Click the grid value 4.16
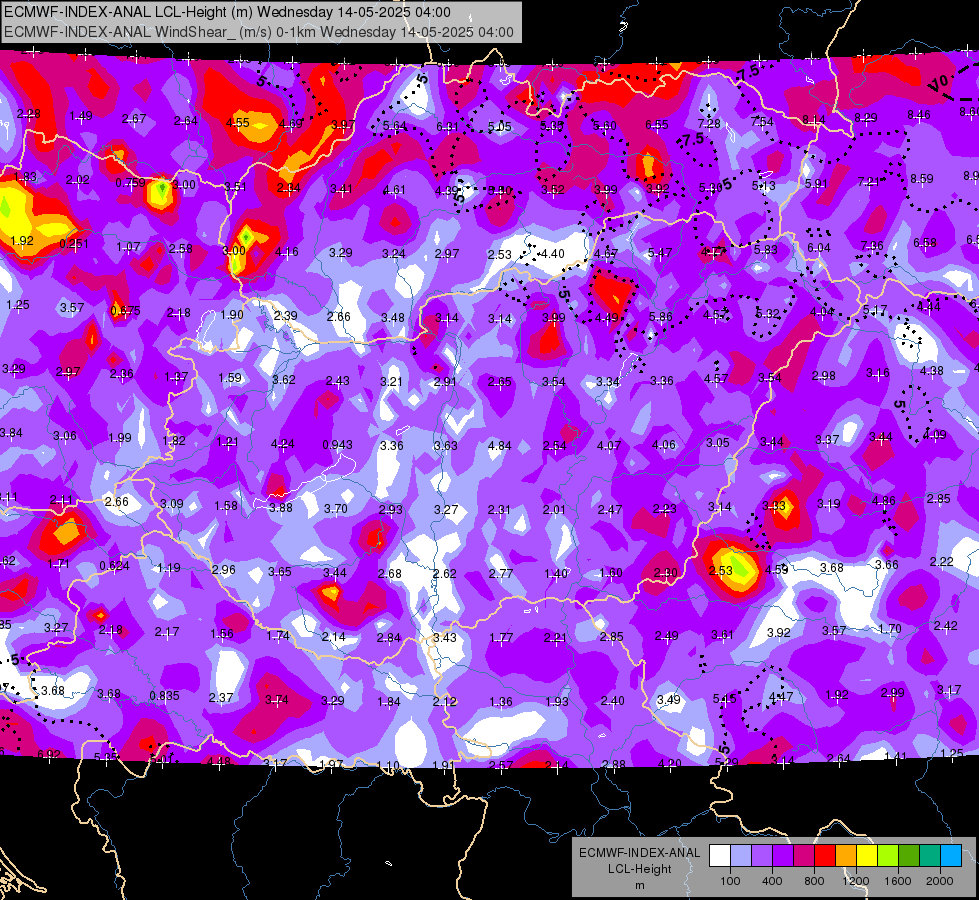Screen dimensions: 979x900 [x=287, y=252]
